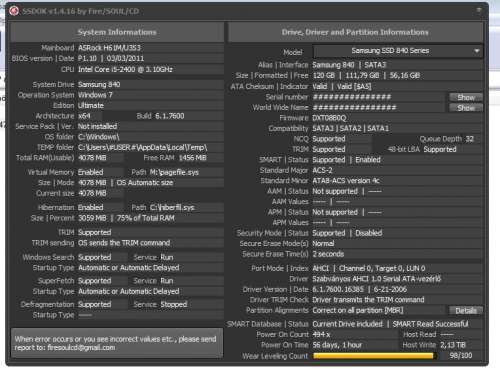Click the Wear Leveling Count progress bar
Screen dimensions: 500x369
click(x=375, y=356)
